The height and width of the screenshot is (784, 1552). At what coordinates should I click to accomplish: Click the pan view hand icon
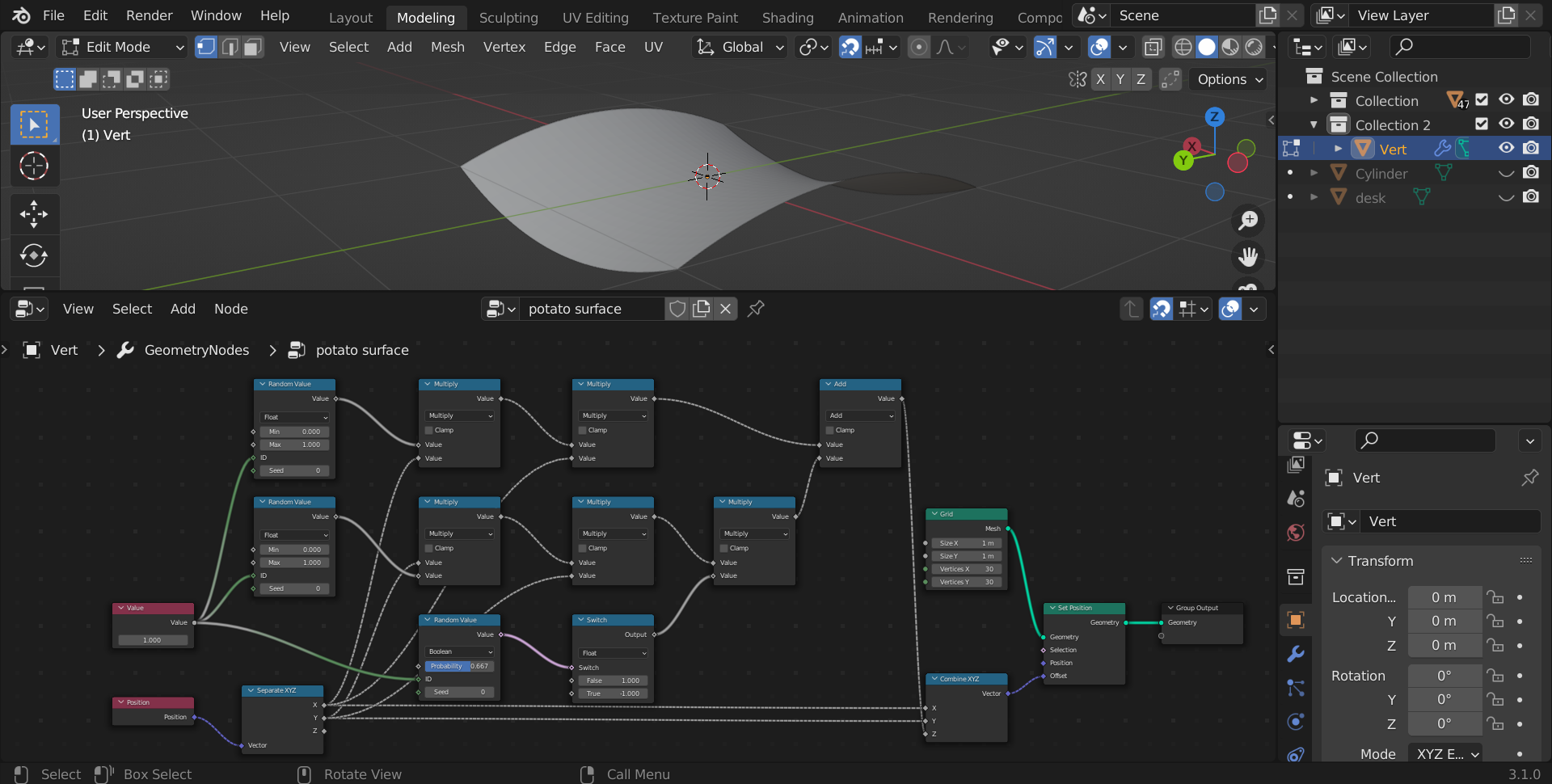coord(1248,257)
